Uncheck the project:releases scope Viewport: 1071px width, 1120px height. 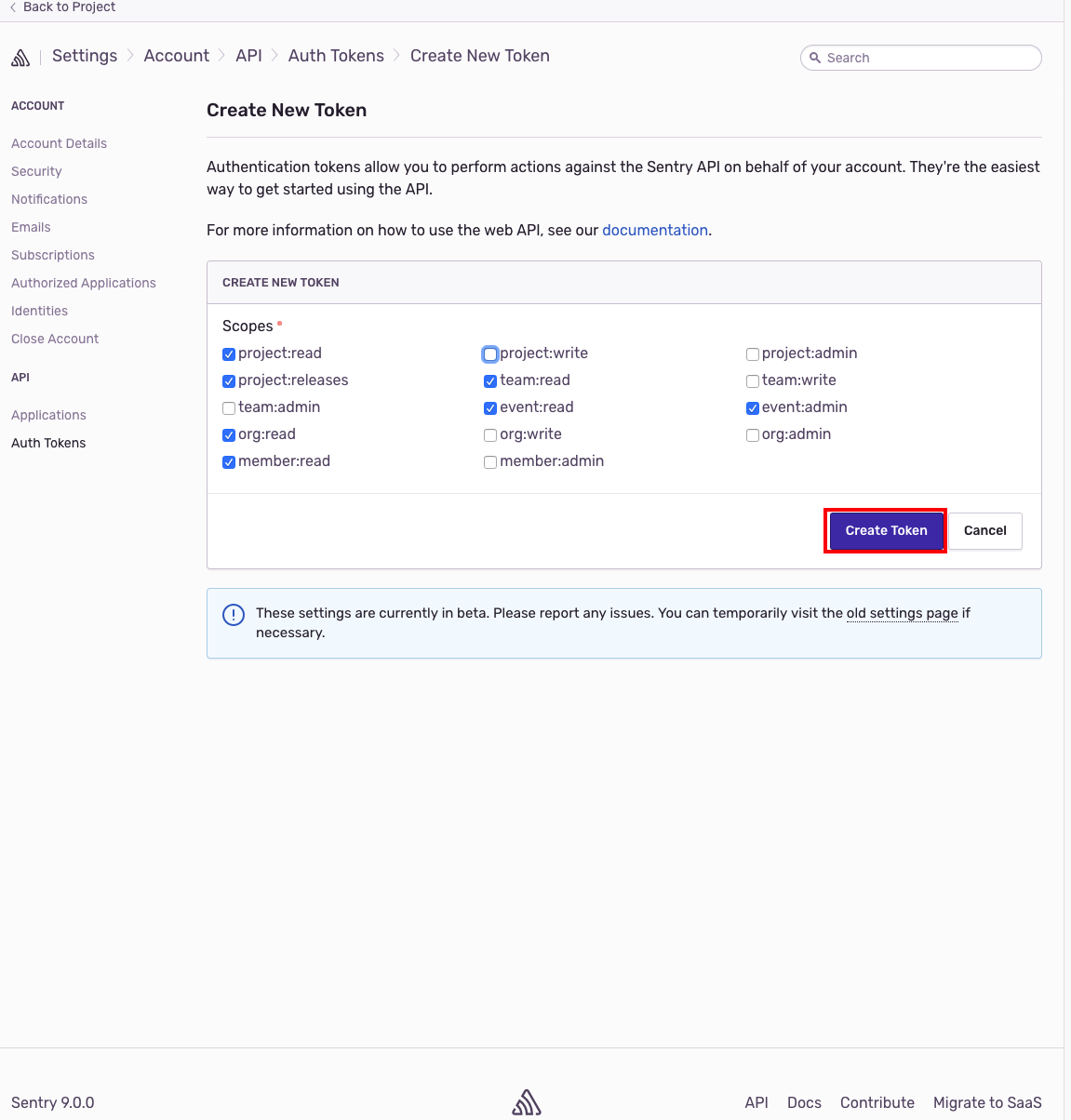(229, 381)
